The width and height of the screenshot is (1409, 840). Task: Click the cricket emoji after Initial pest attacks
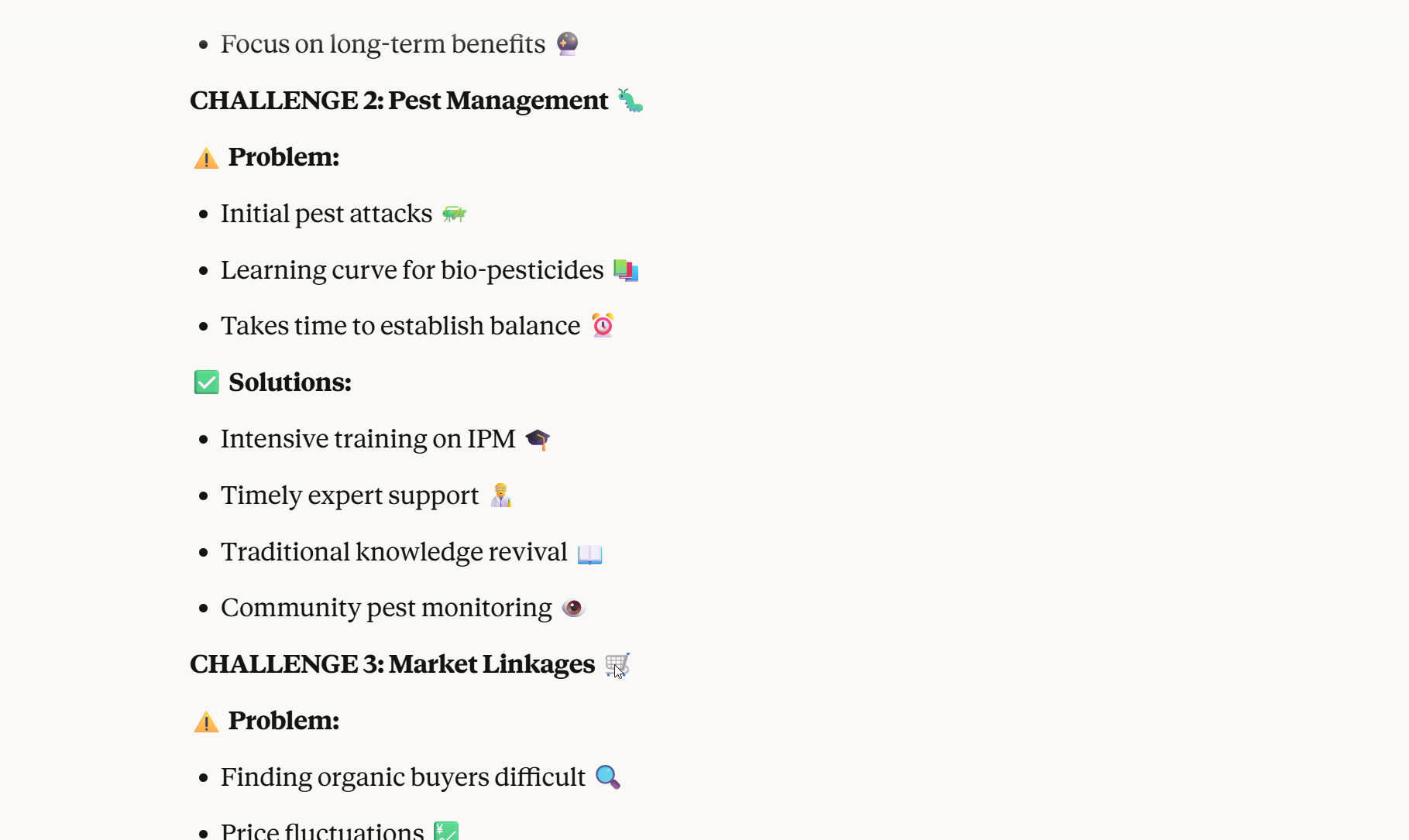[454, 214]
